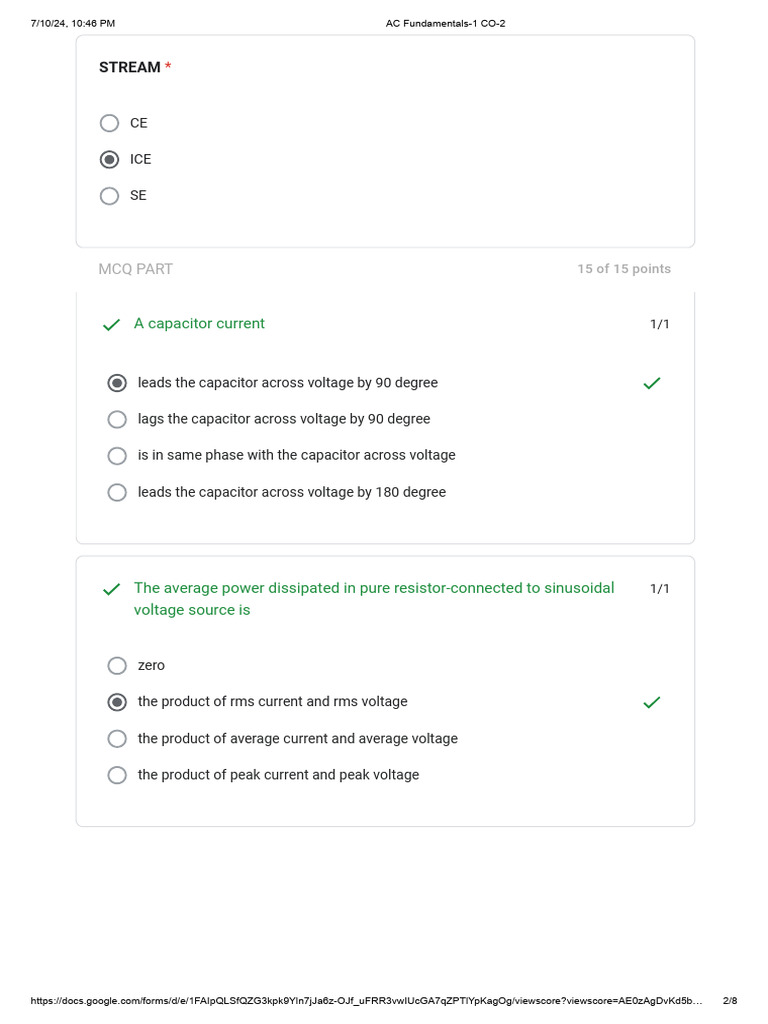Open the docs.google.com forms URL in footer
The height and width of the screenshot is (1024, 768).
(366, 1001)
